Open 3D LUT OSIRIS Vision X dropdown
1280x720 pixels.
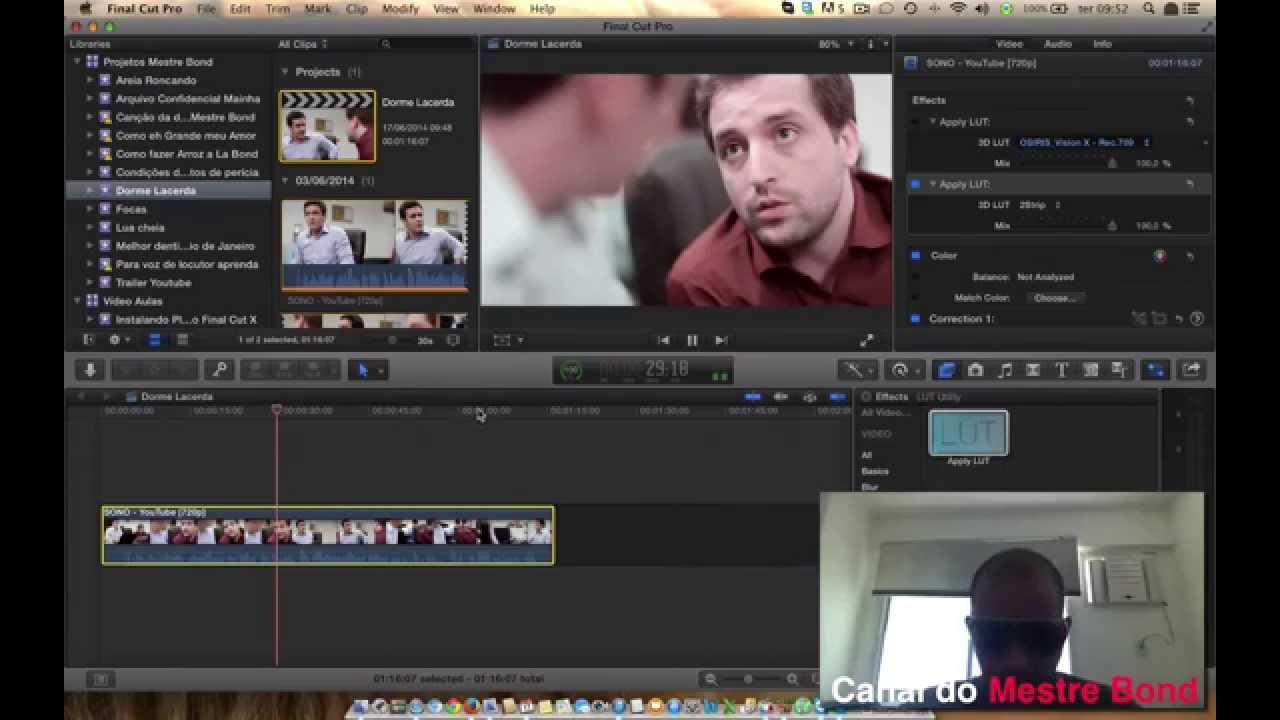coord(1084,143)
